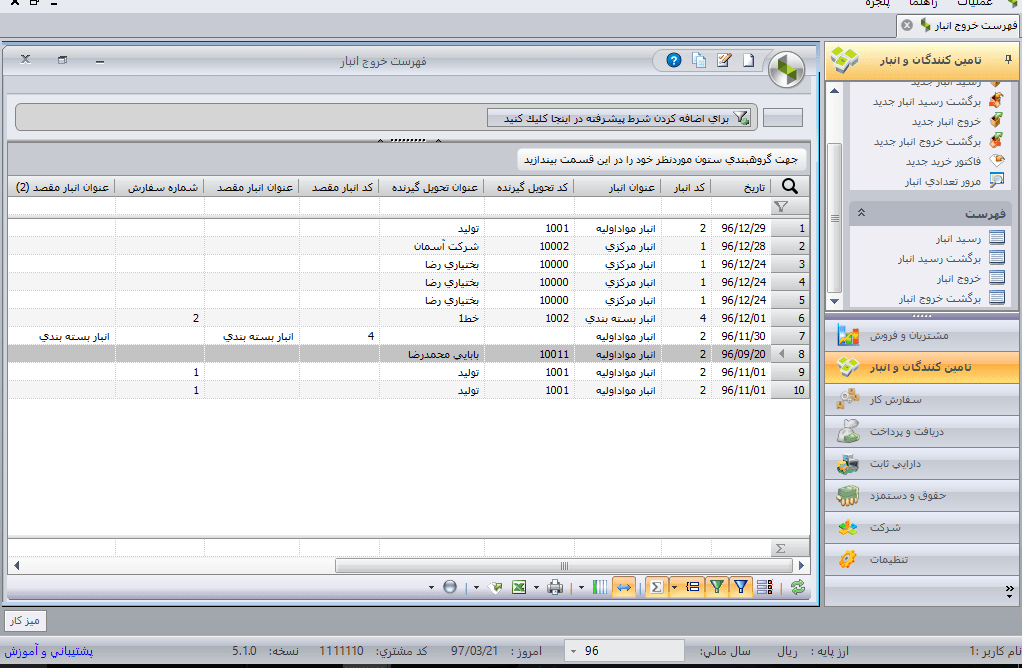Image resolution: width=1022 pixels, height=668 pixels.
Task: Click the horizontal scrollbar in the grid
Action: click(564, 566)
